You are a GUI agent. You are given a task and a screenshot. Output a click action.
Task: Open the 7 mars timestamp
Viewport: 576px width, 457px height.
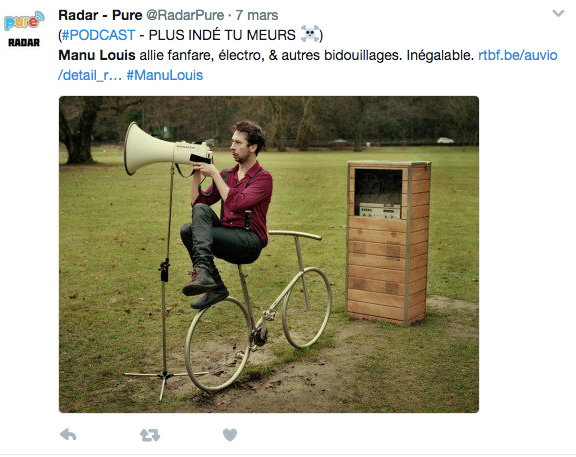257,15
